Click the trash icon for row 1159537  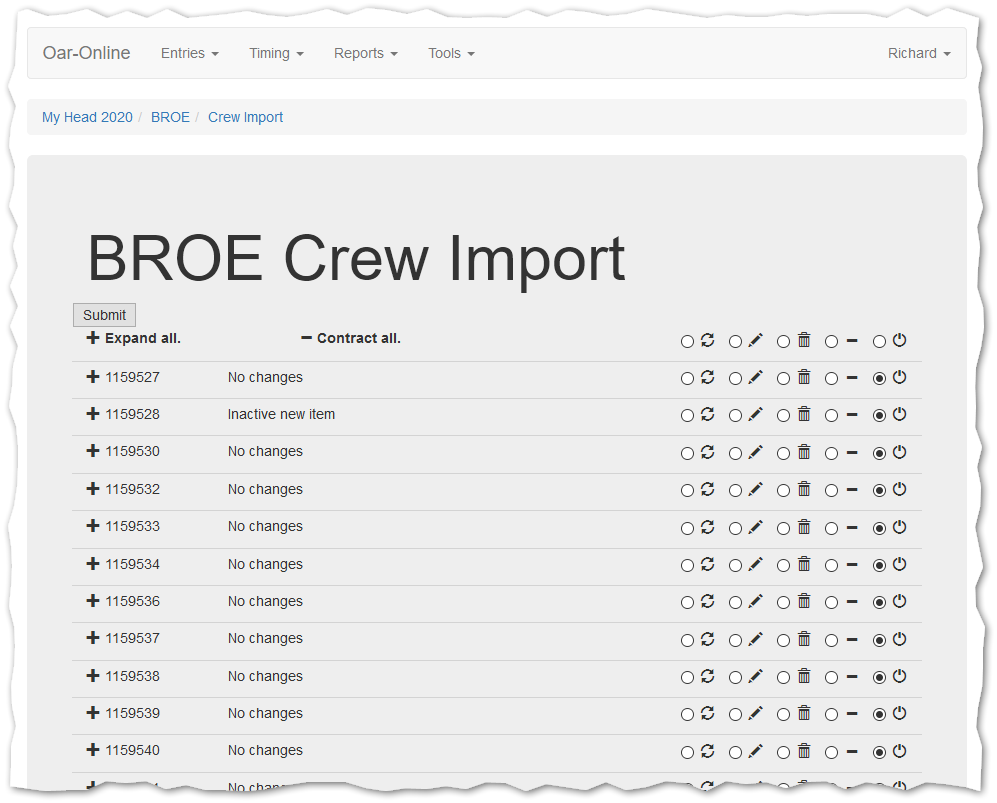click(803, 639)
